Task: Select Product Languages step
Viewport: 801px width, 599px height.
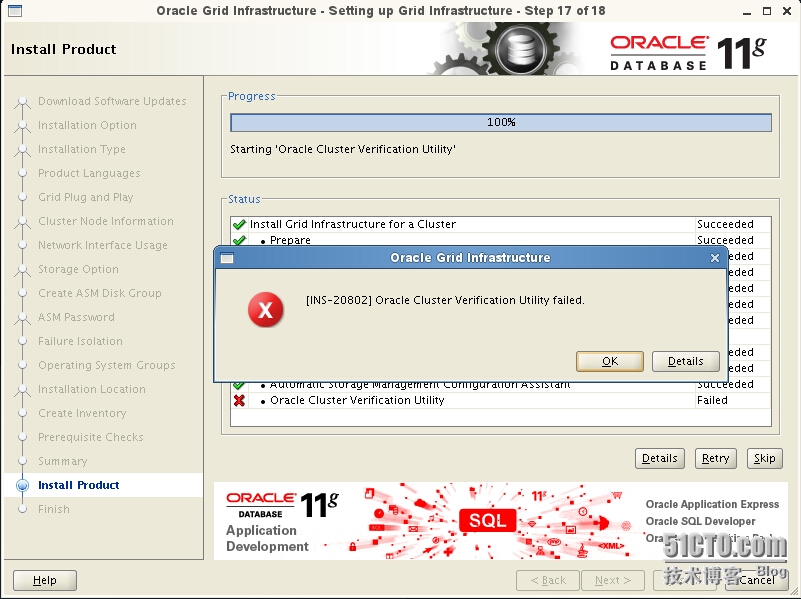Action: [89, 173]
